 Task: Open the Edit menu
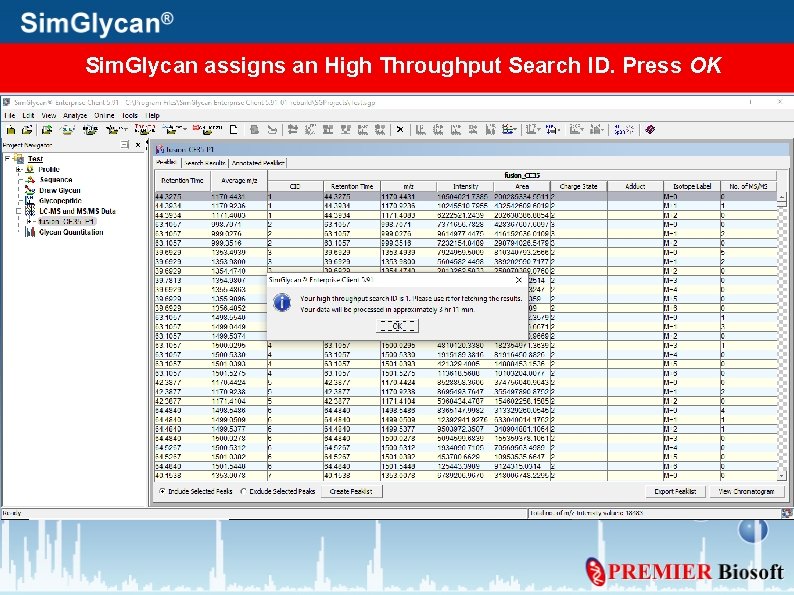28,115
